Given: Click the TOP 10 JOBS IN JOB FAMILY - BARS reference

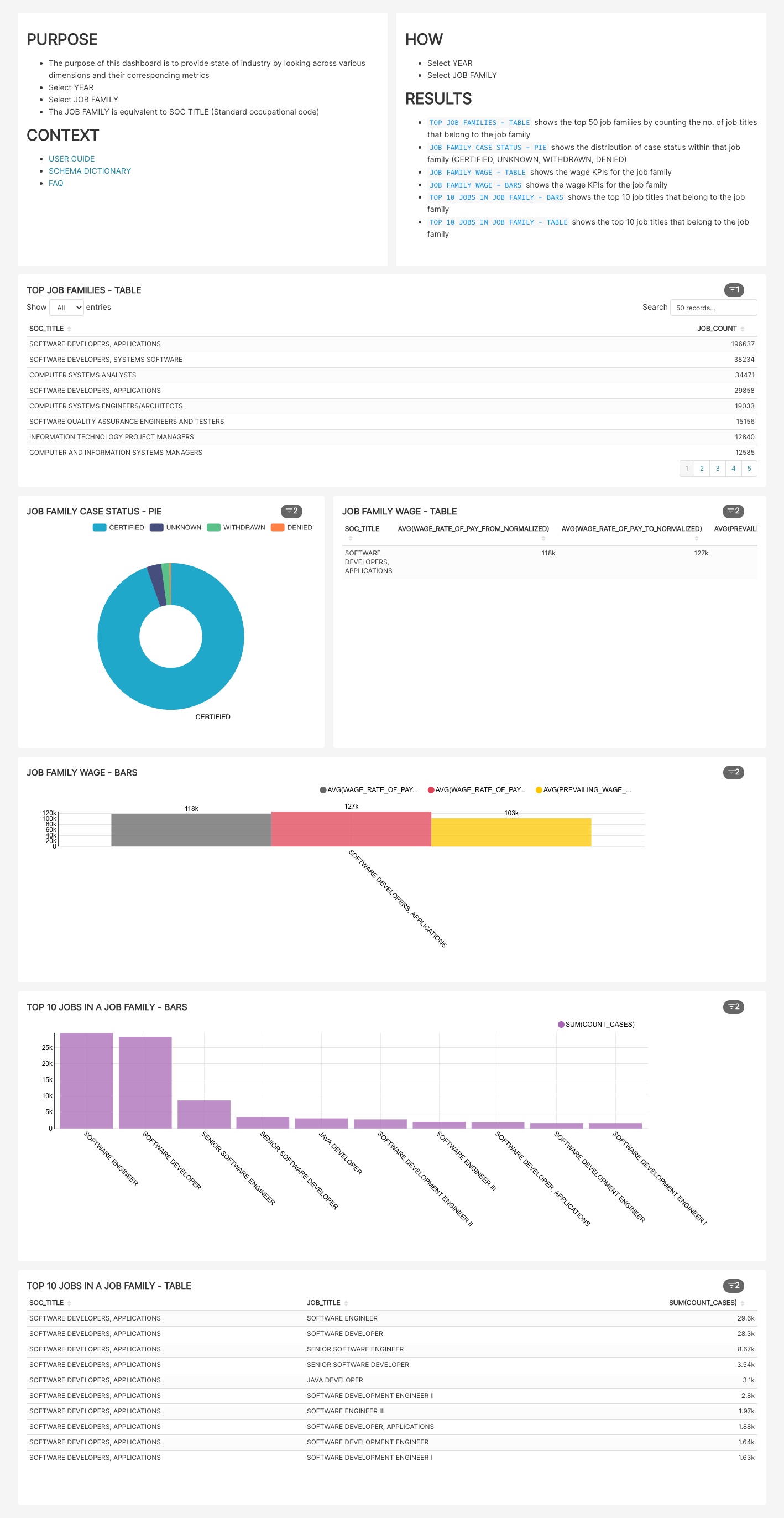Looking at the screenshot, I should tap(496, 197).
